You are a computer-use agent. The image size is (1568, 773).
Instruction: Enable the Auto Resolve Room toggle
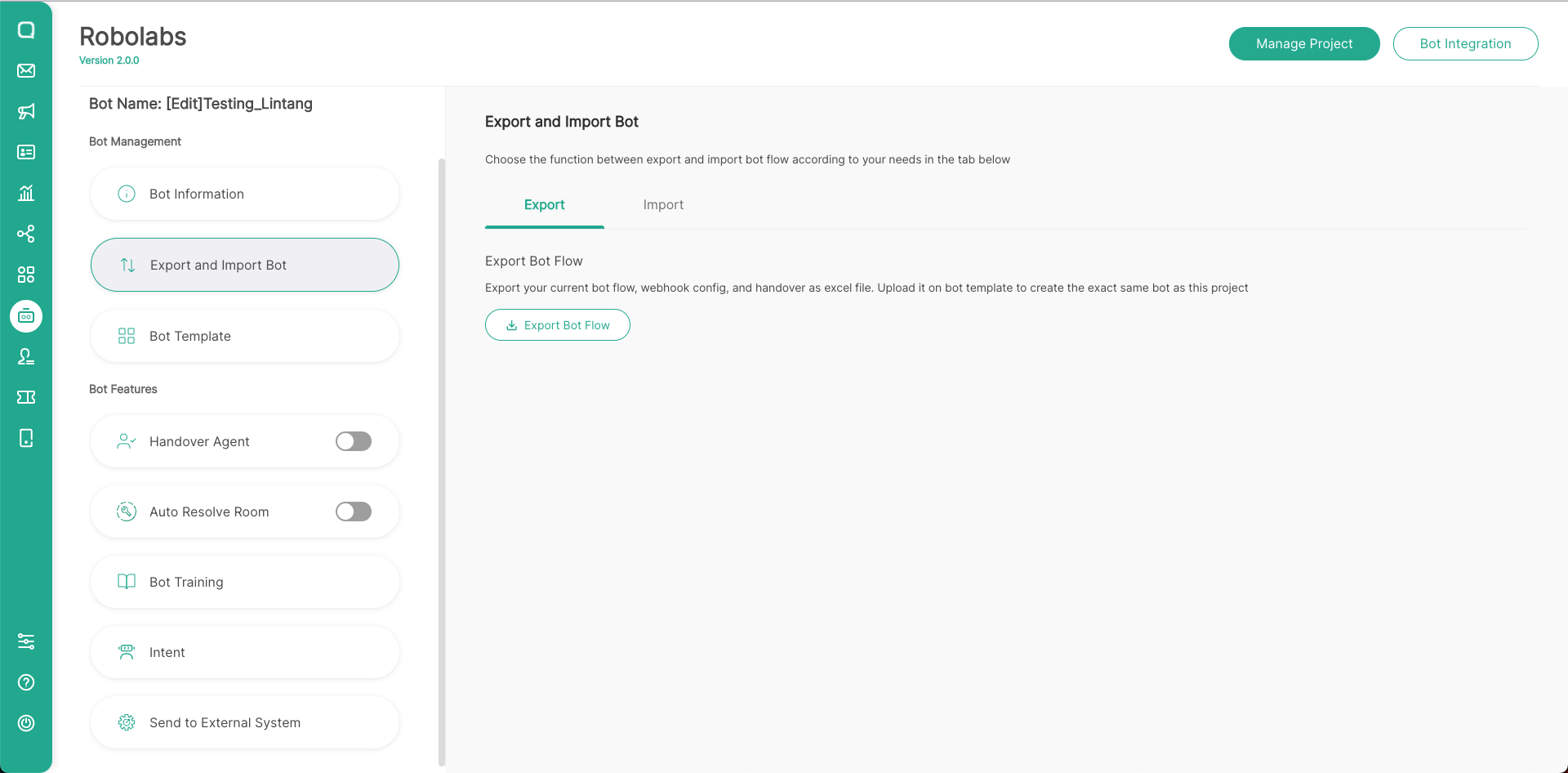tap(354, 512)
